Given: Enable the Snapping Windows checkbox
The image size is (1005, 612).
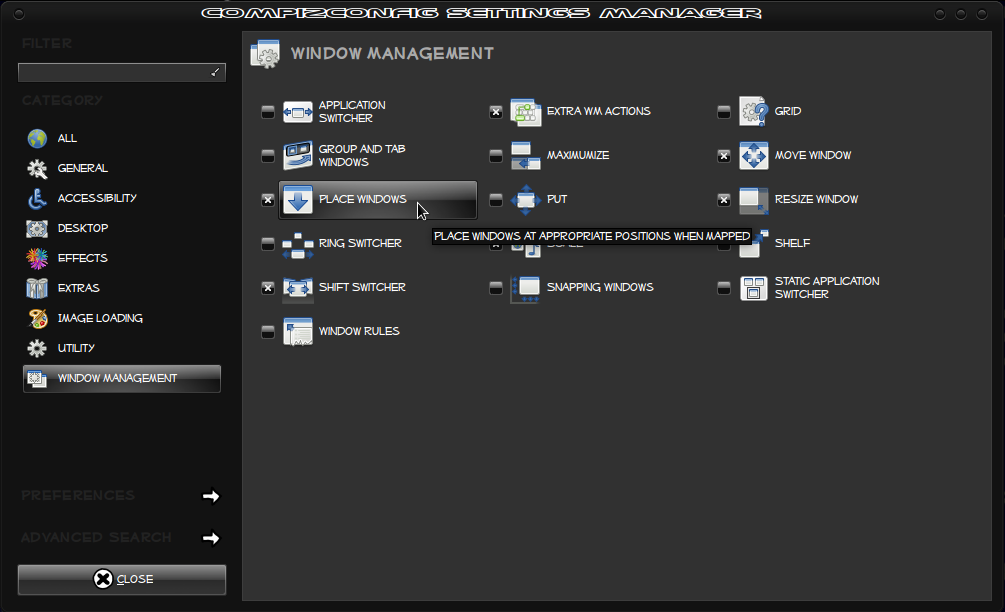Looking at the screenshot, I should 496,288.
